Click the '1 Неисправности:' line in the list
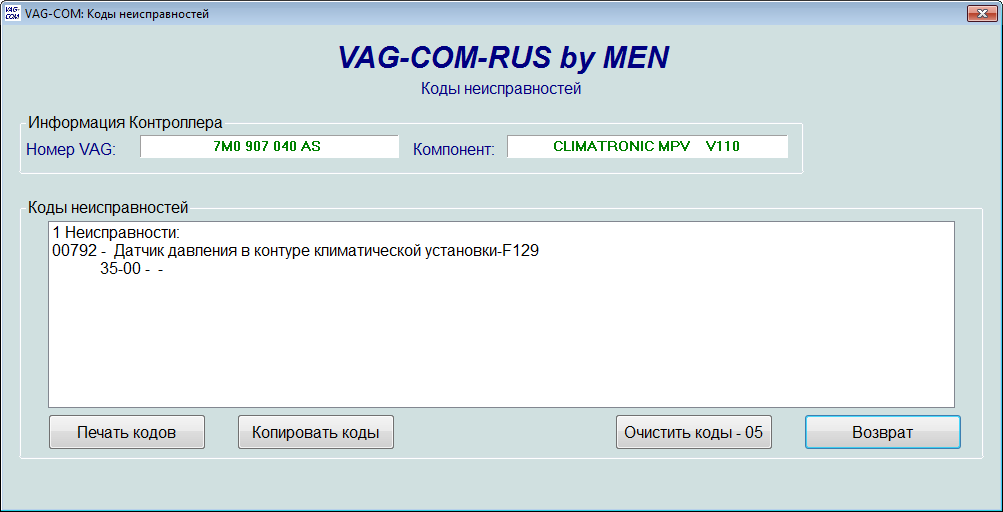This screenshot has height=512, width=1003. click(x=114, y=233)
